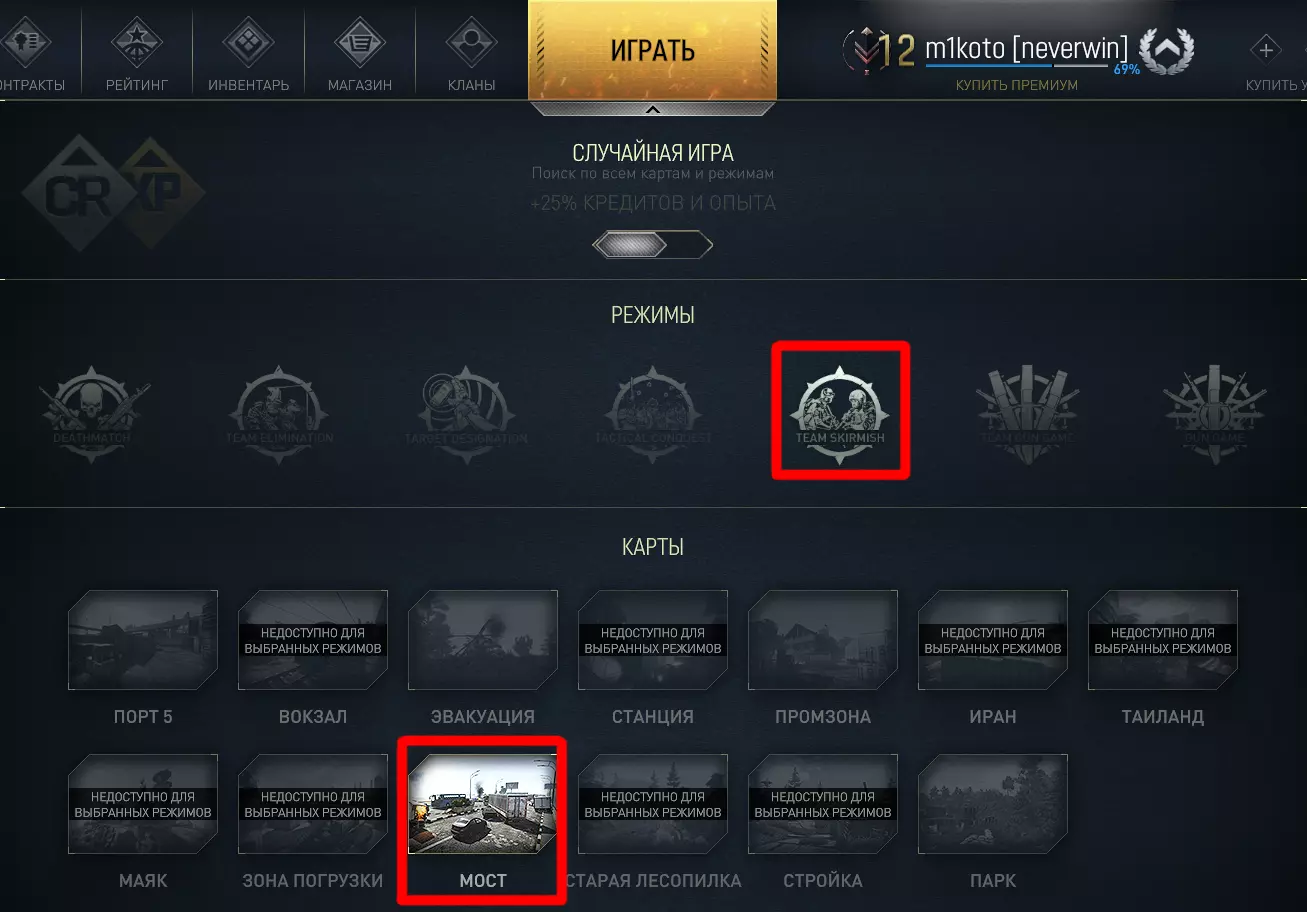The height and width of the screenshot is (912, 1307).
Task: Pick the Team Gun Game mode icon
Action: [1027, 412]
